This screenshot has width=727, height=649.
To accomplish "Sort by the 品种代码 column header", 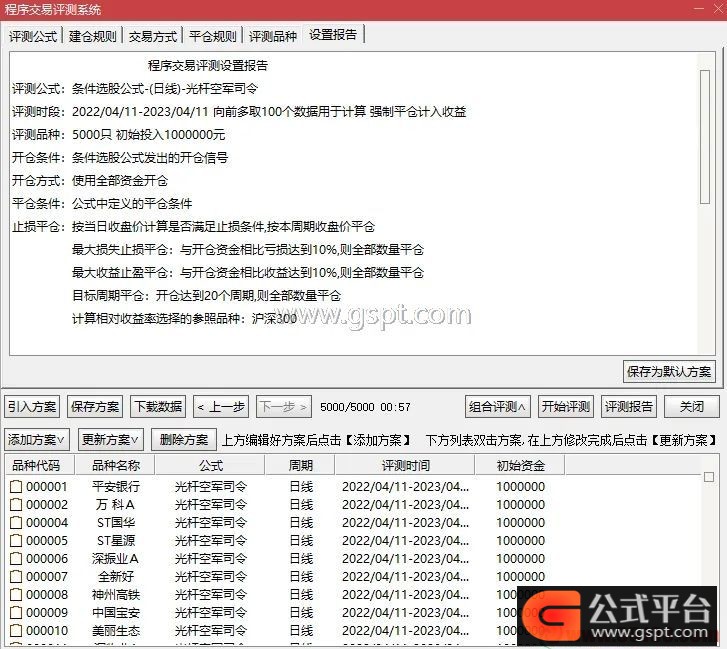I will (39, 465).
